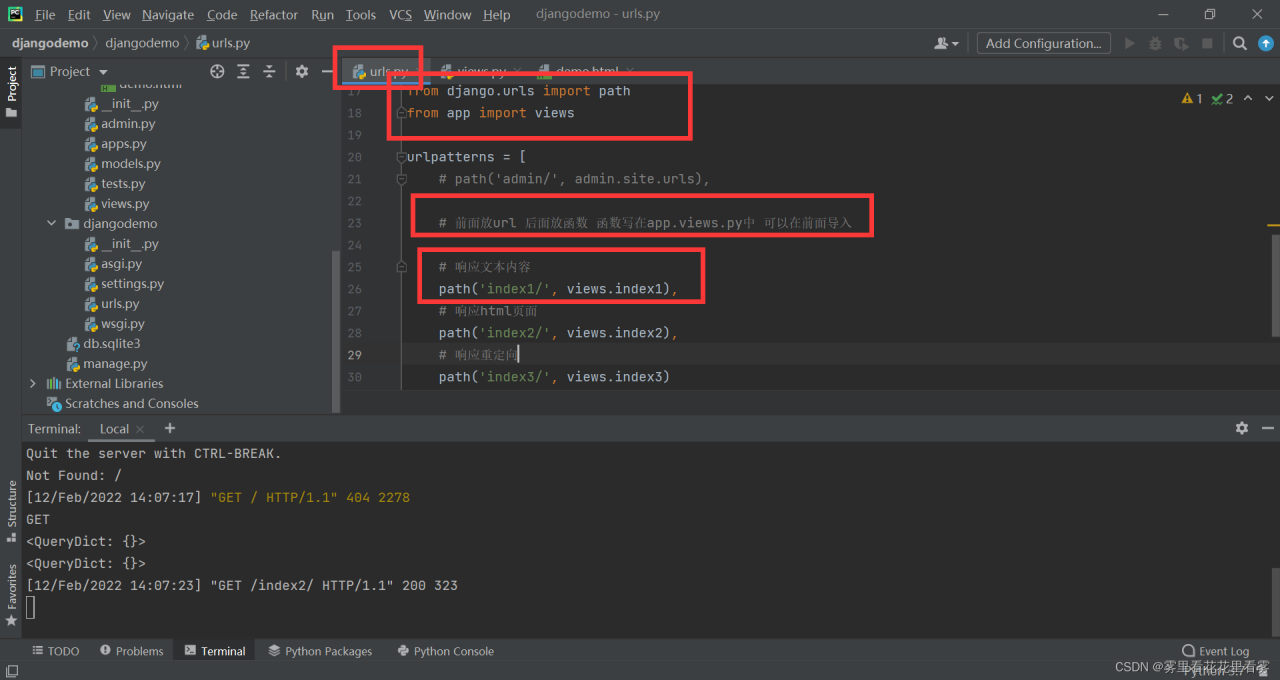
Task: Open the Event Log
Action: [x=1215, y=651]
